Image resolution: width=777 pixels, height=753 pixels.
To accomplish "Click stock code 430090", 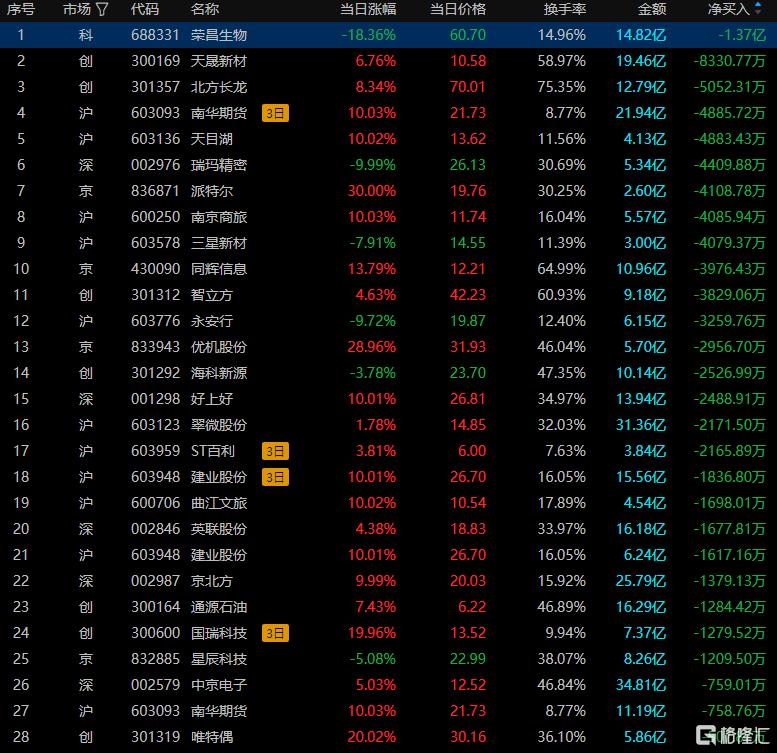I will click(x=155, y=269).
